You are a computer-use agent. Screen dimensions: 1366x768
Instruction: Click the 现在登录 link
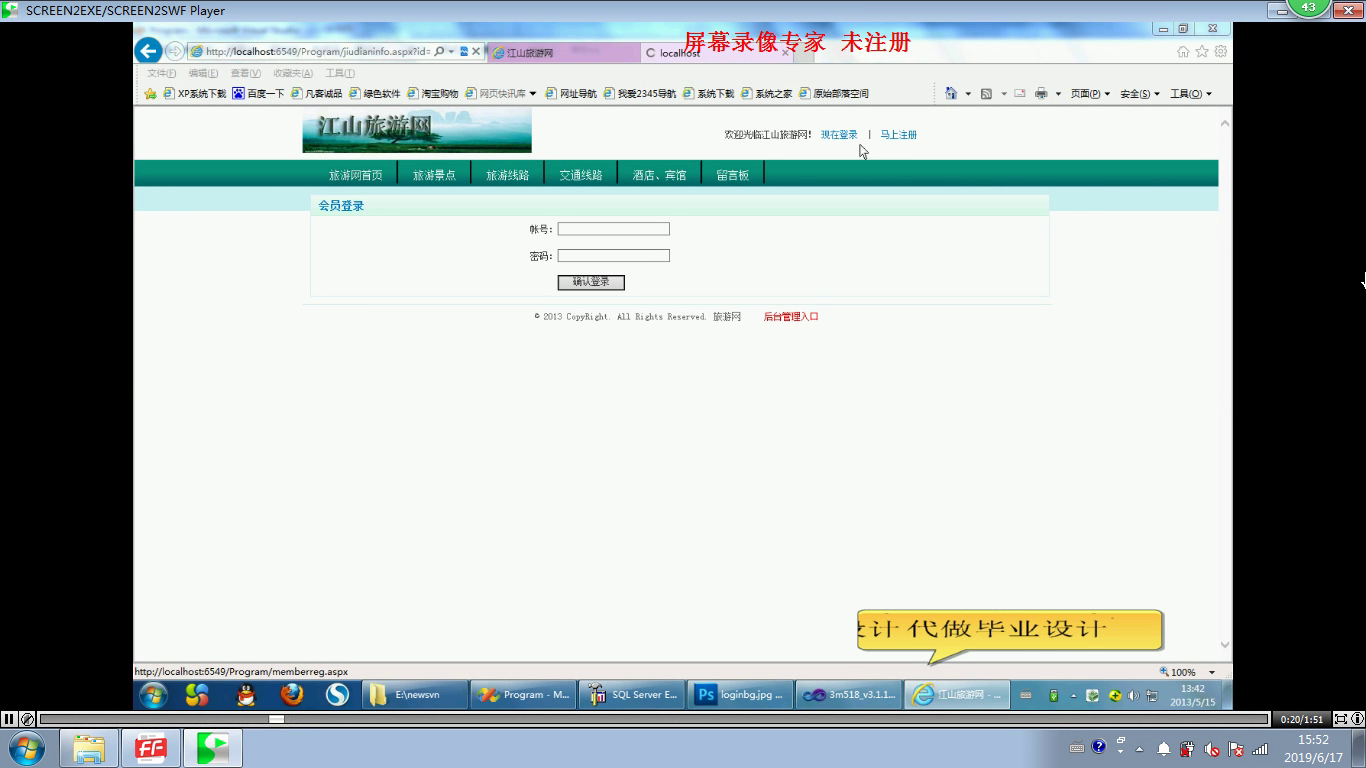[839, 135]
